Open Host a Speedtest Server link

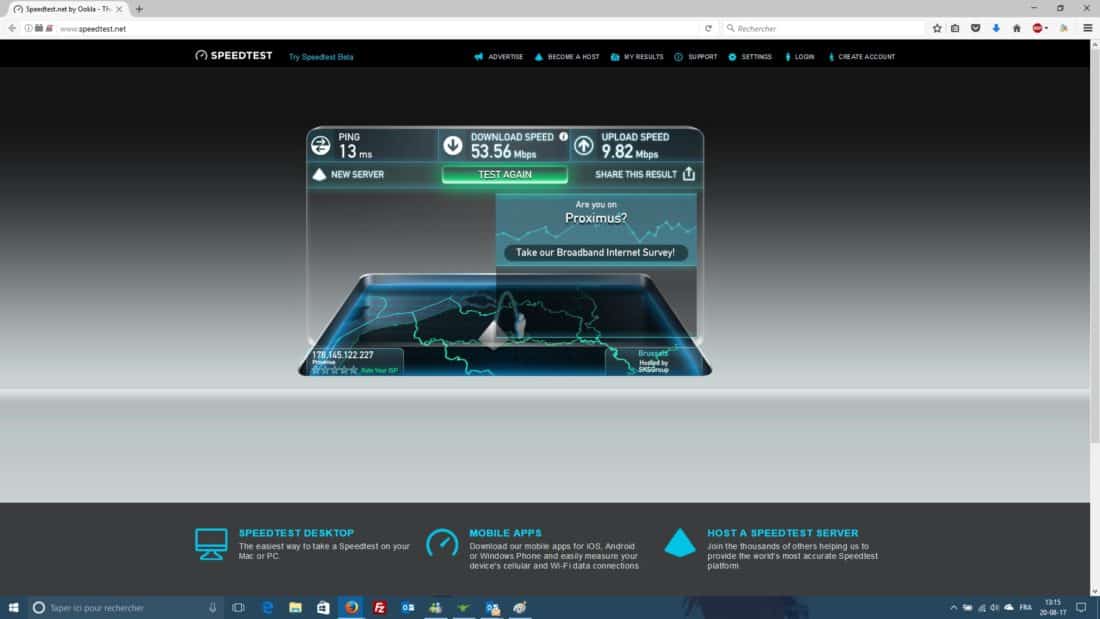click(x=782, y=533)
